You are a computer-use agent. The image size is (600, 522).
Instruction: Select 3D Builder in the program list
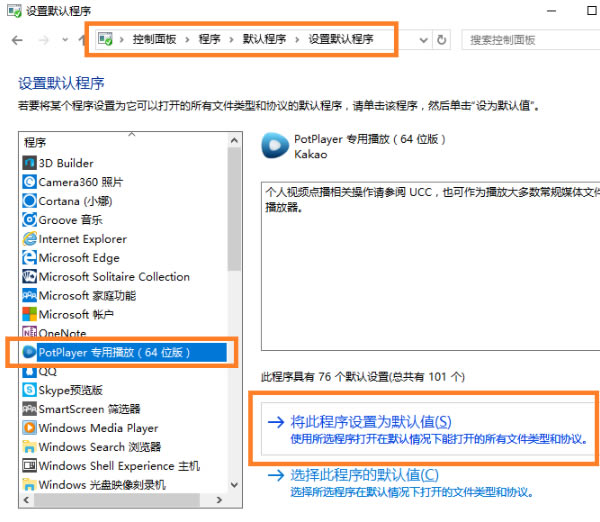[66, 163]
